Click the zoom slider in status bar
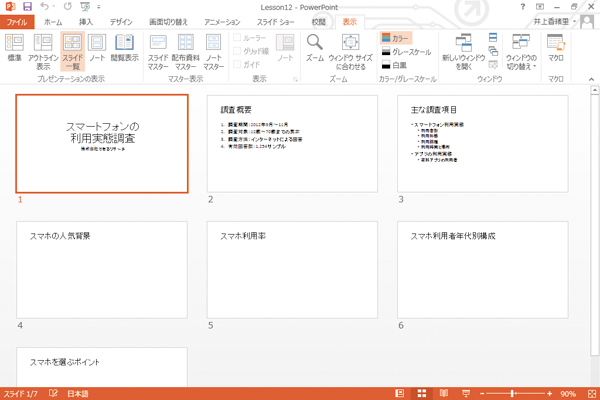The image size is (600, 400). point(513,393)
